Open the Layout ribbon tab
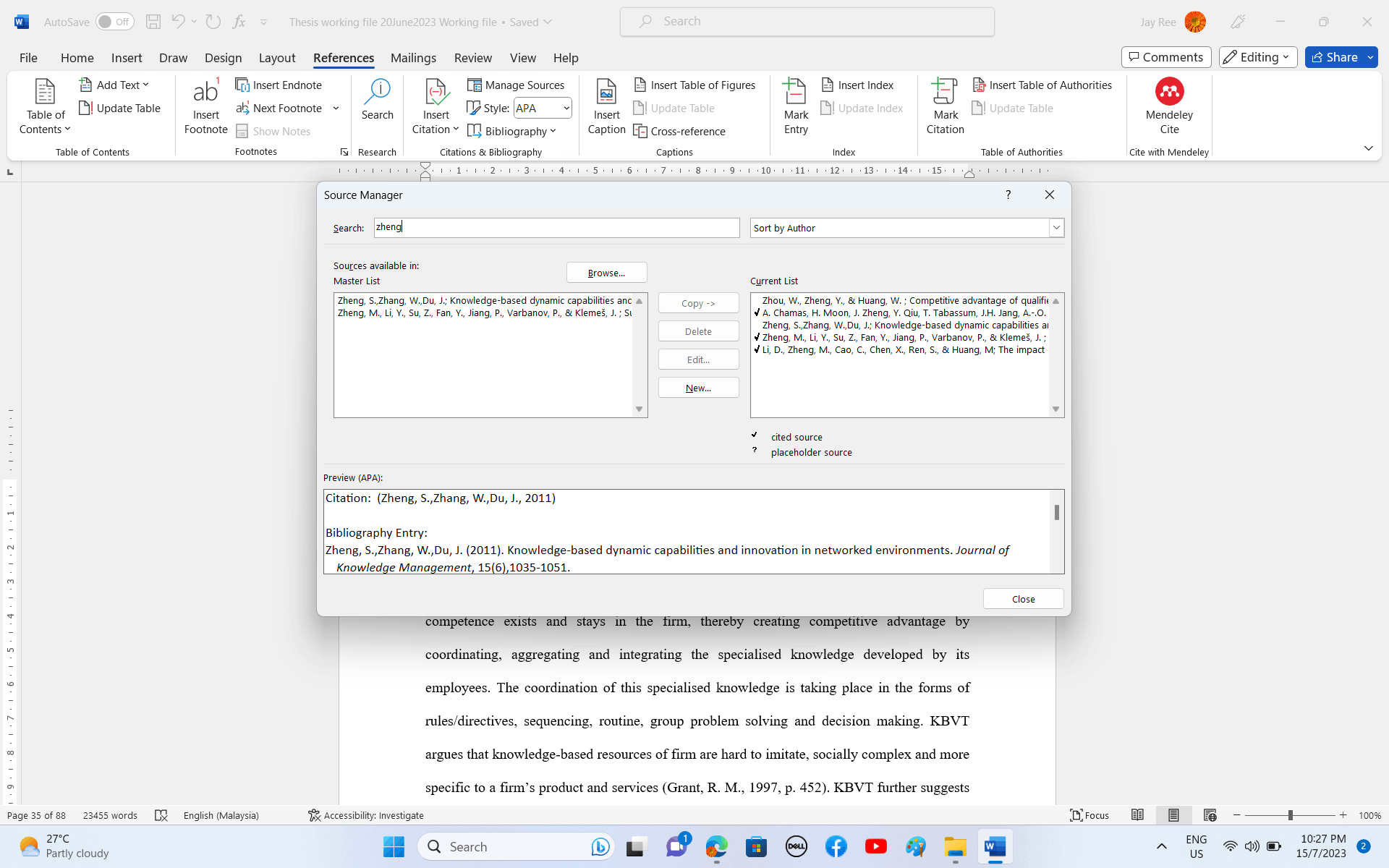This screenshot has height=868, width=1389. tap(277, 58)
